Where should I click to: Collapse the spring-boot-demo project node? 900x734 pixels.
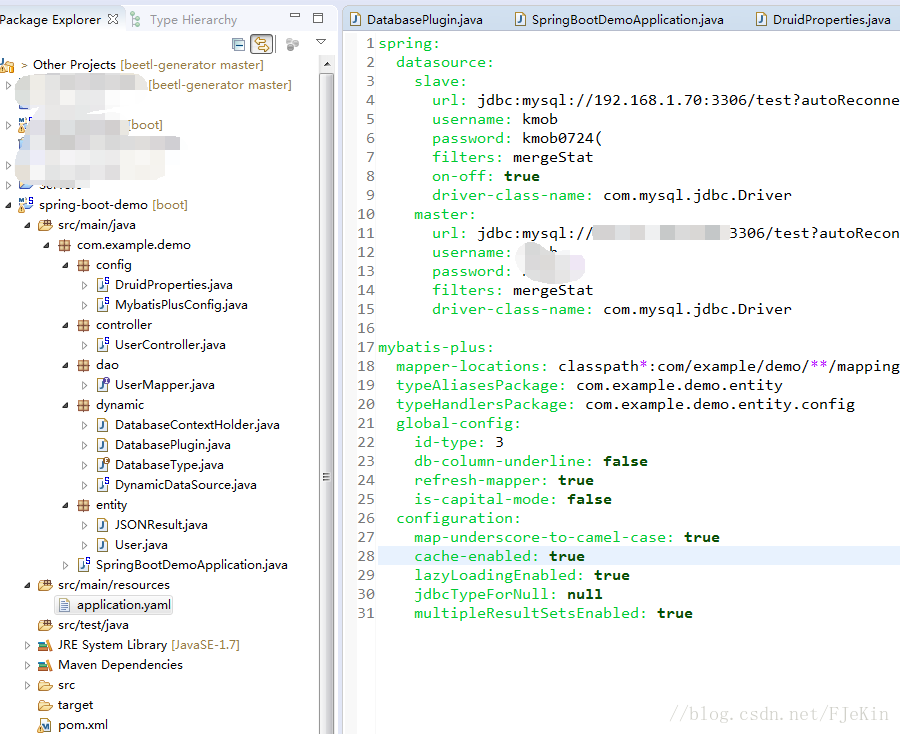8,205
